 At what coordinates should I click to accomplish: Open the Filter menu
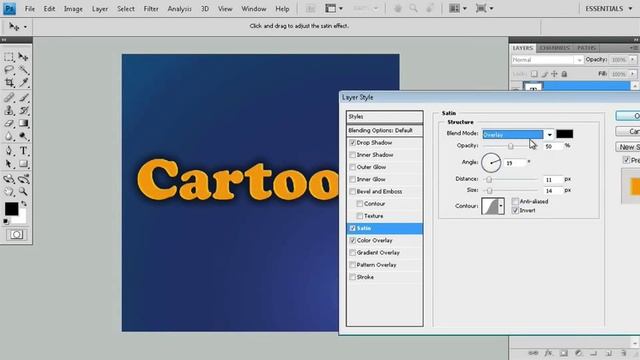(x=151, y=9)
